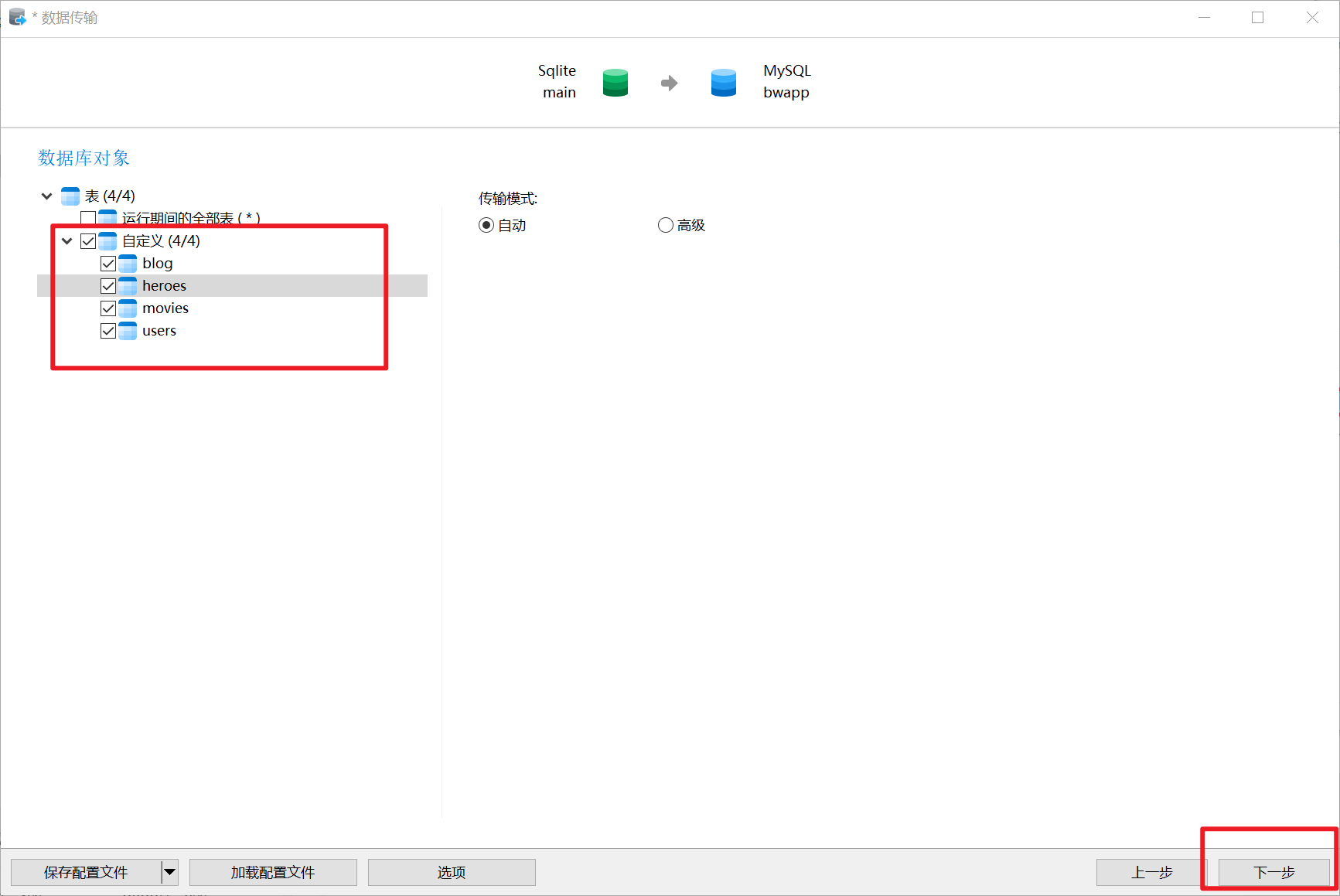Click the table icon beside 表 (4/4)
The width and height of the screenshot is (1340, 896).
point(70,196)
